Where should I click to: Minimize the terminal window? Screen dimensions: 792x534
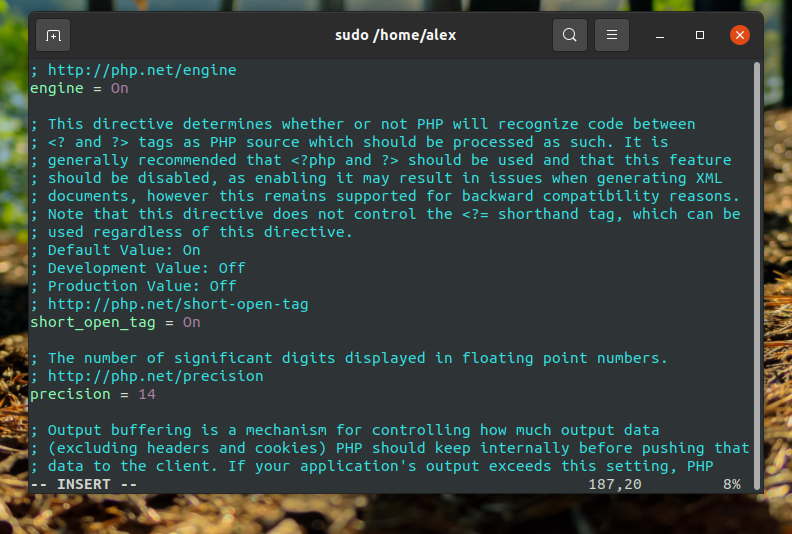click(660, 35)
